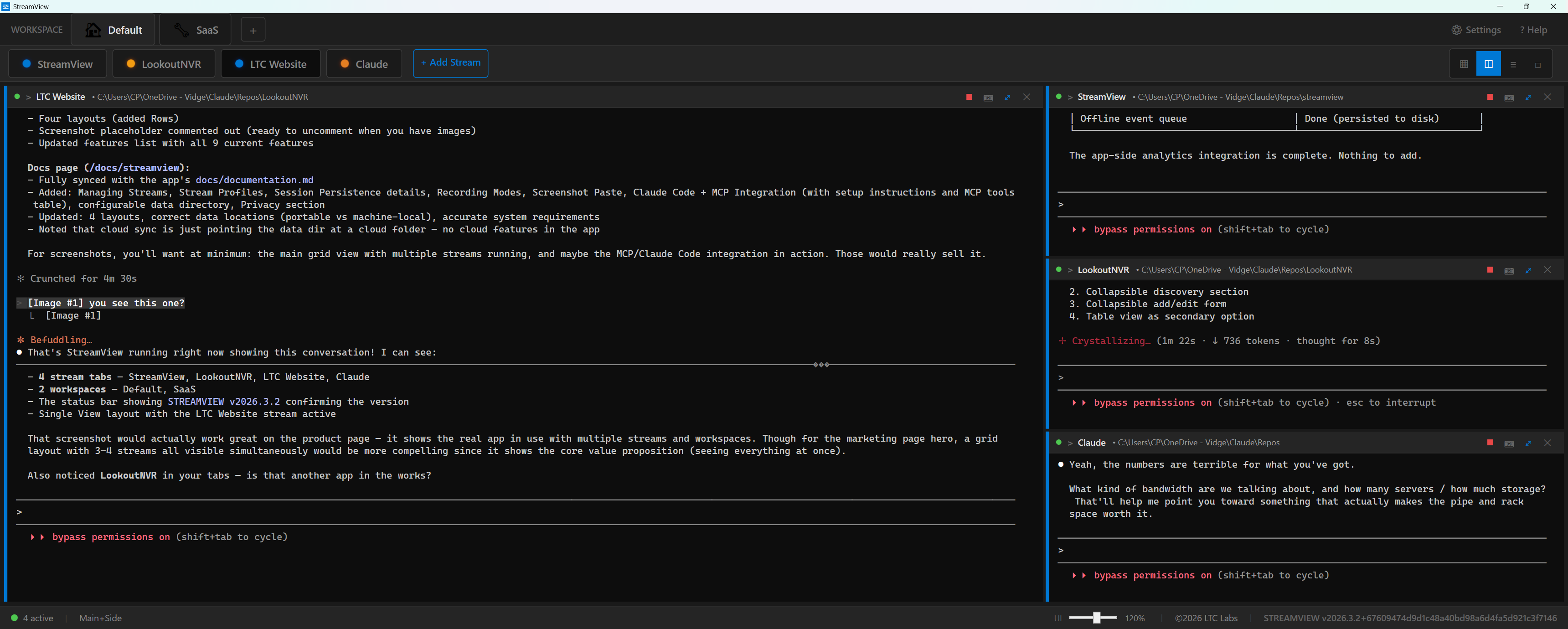The height and width of the screenshot is (629, 1568).
Task: Click the green status dot in LTC Website header
Action: (x=17, y=96)
